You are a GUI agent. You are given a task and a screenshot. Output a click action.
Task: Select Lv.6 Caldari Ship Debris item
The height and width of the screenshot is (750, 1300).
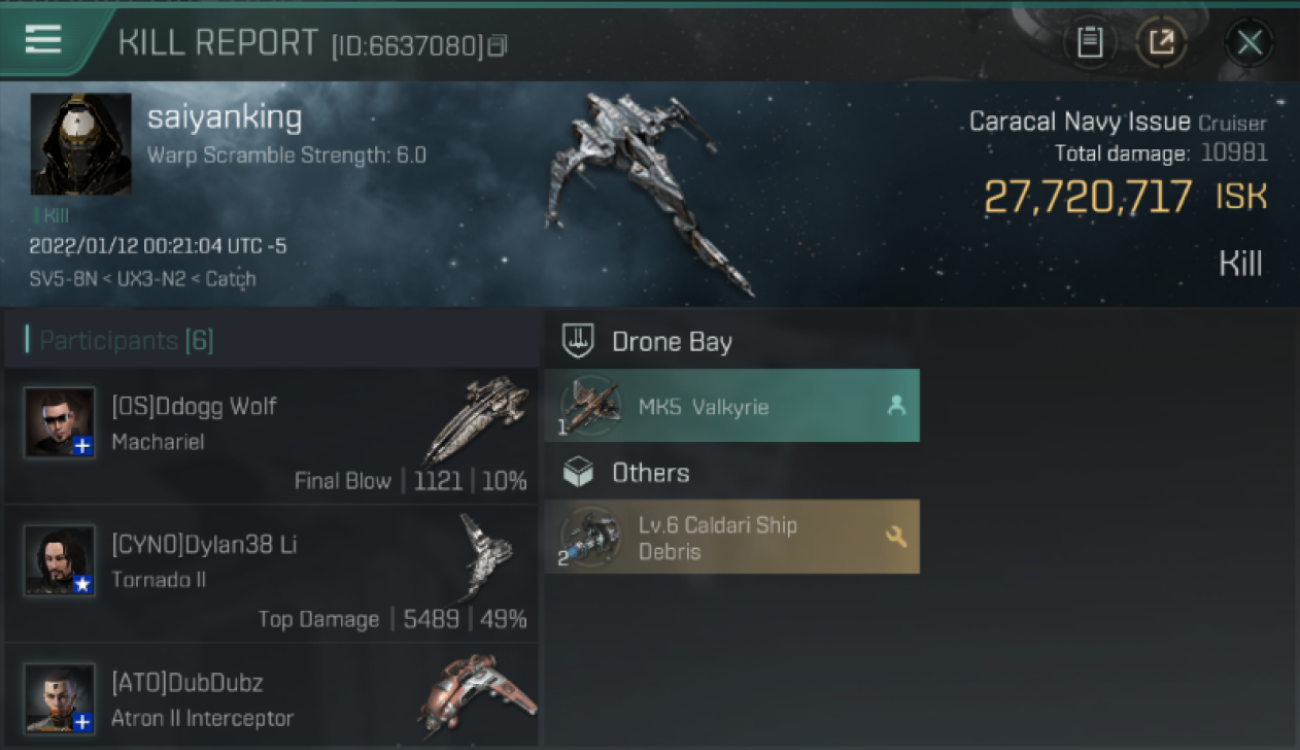(x=732, y=537)
